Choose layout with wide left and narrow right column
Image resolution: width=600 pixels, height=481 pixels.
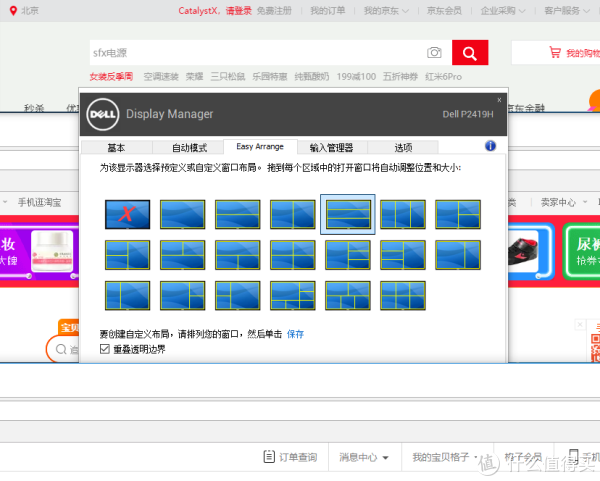pos(458,255)
